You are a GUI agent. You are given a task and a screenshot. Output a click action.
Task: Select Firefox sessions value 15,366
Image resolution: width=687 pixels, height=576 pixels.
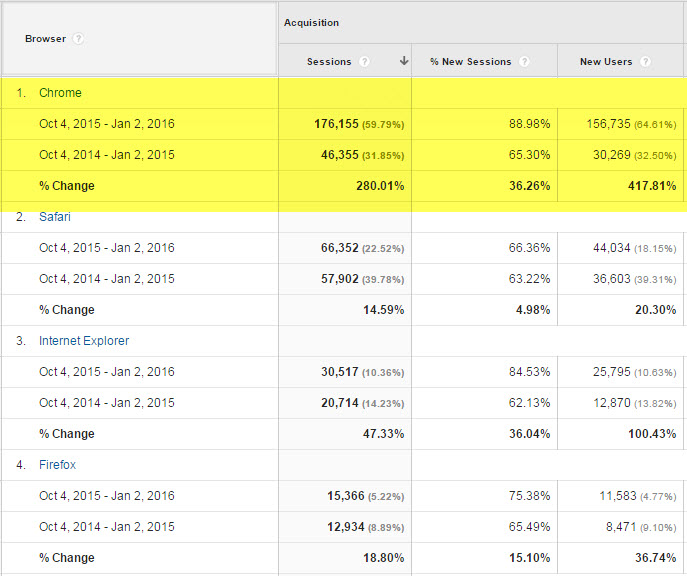coord(346,496)
